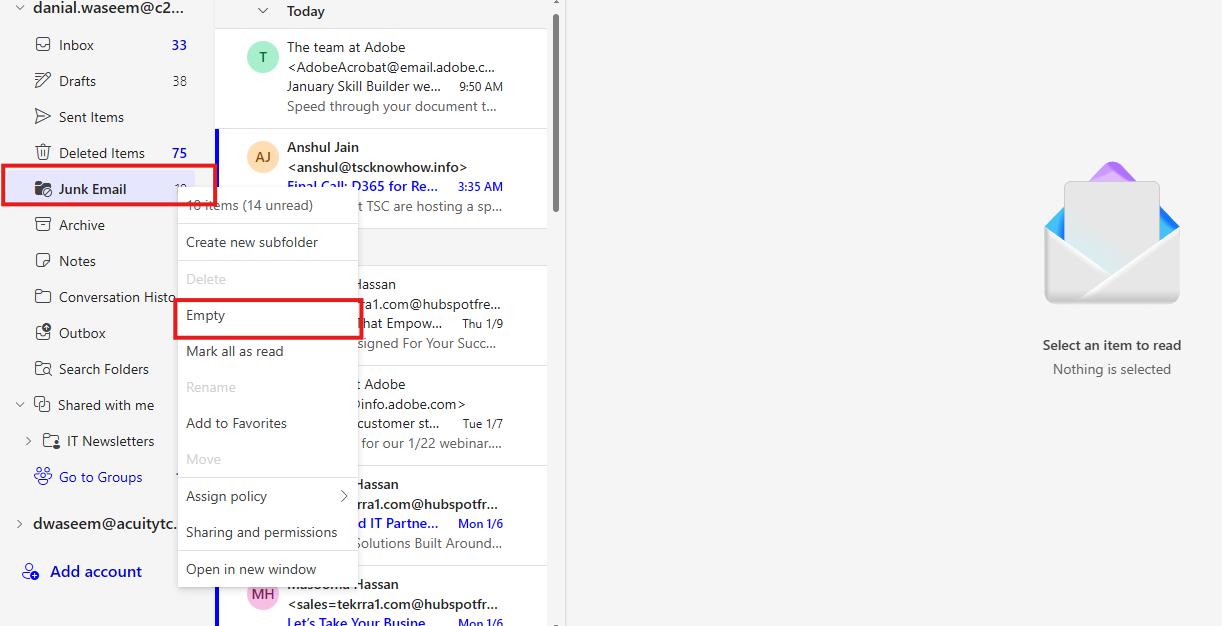Click the Go to Groups icon

42,477
